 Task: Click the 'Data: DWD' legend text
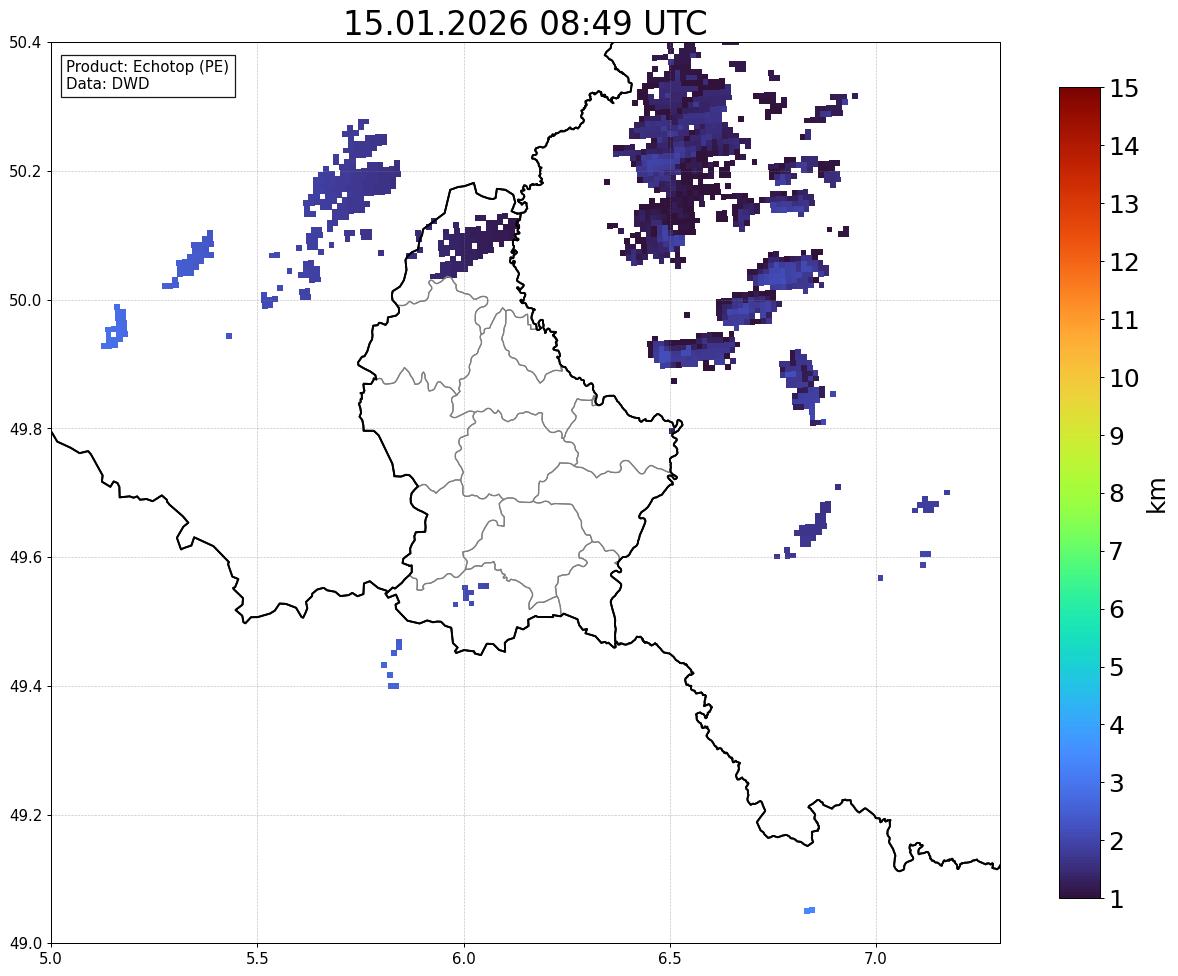coord(107,83)
